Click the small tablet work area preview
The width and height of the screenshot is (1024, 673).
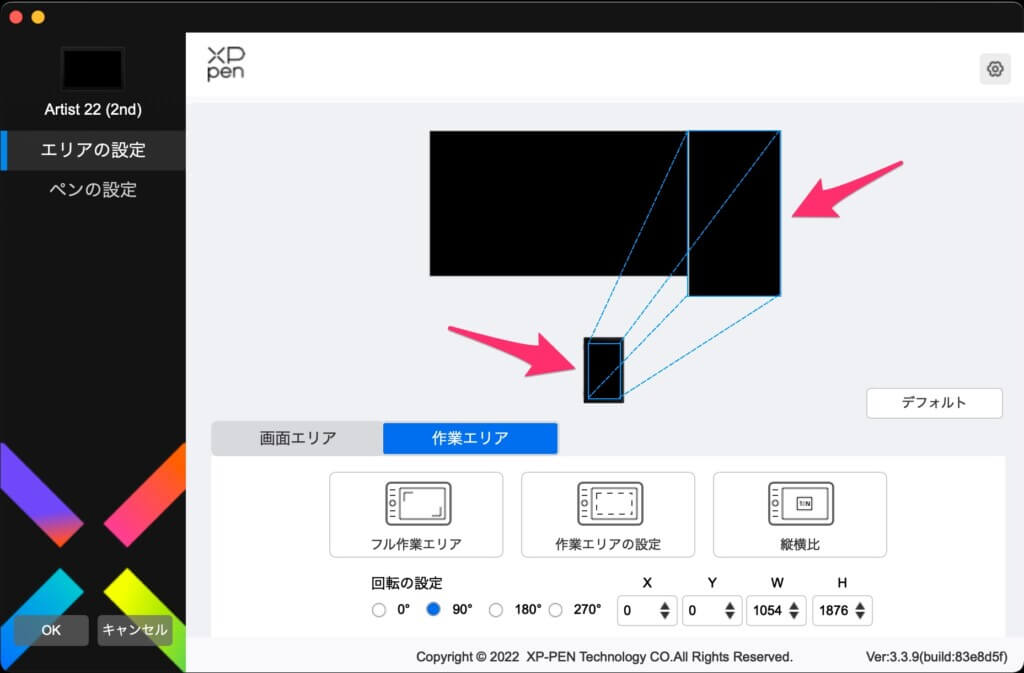tap(604, 370)
